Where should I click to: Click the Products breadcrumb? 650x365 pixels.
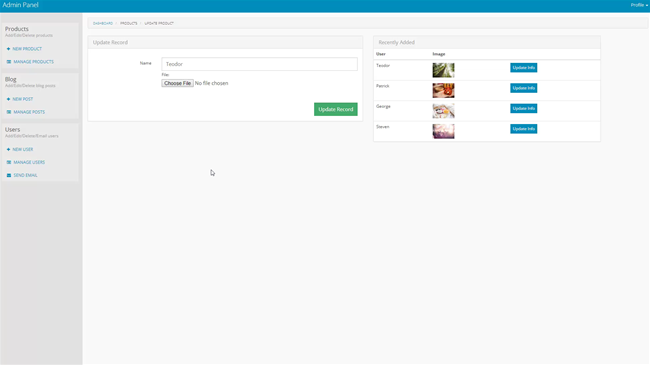point(129,23)
